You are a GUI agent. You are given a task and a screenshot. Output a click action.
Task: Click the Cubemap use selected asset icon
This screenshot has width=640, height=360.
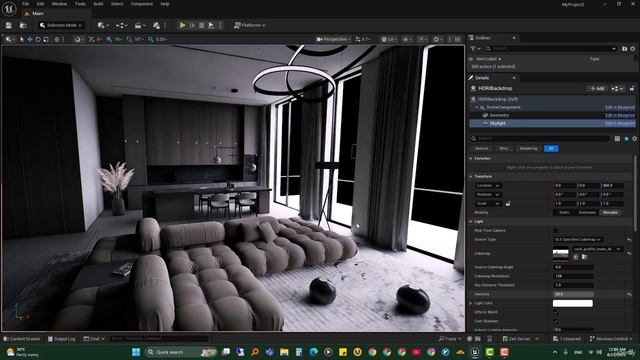pos(576,257)
